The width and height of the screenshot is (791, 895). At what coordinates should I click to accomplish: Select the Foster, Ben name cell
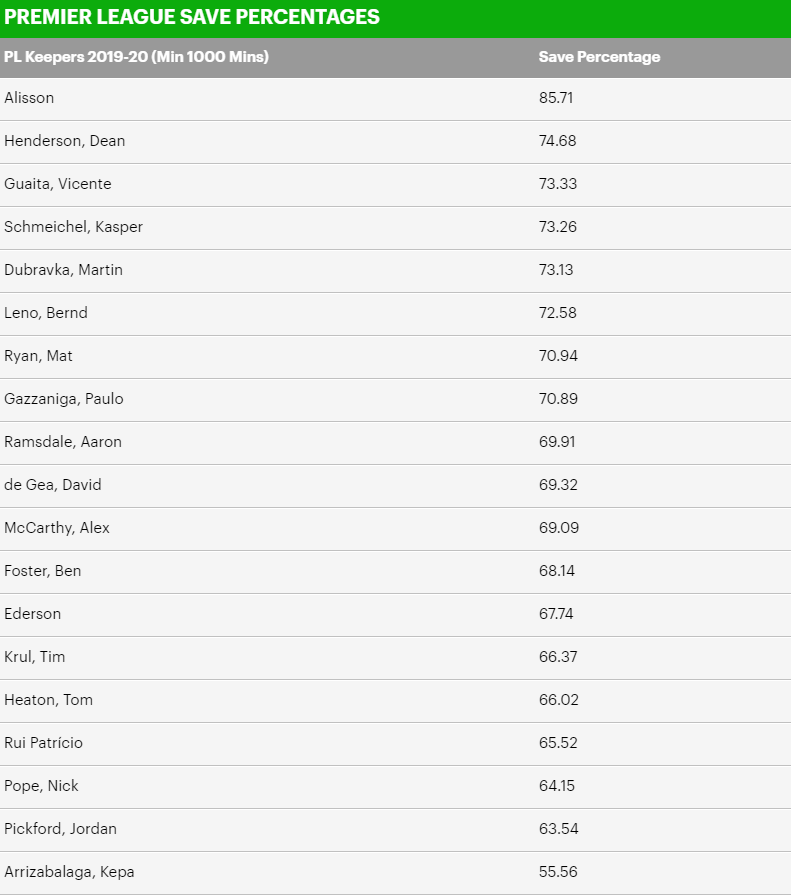pyautogui.click(x=43, y=571)
